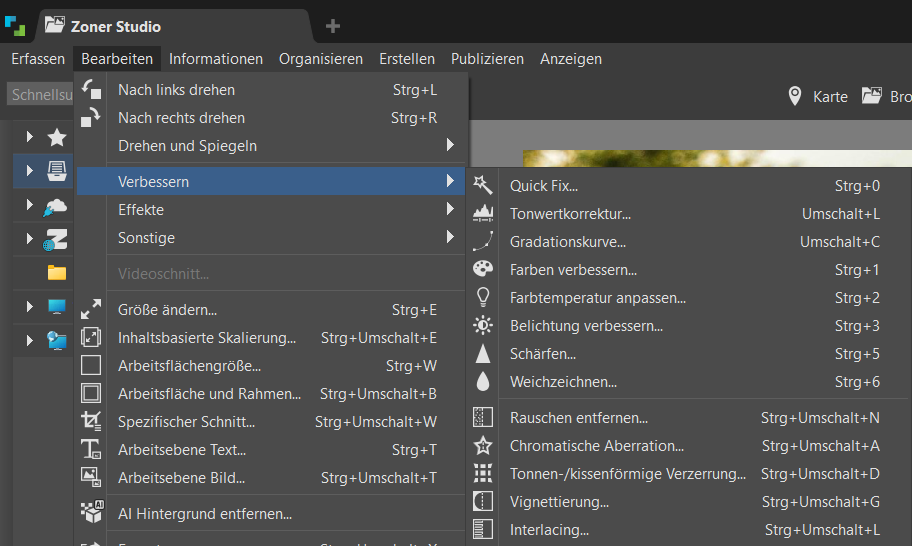
Task: Click the rotate right icon
Action: tap(91, 117)
